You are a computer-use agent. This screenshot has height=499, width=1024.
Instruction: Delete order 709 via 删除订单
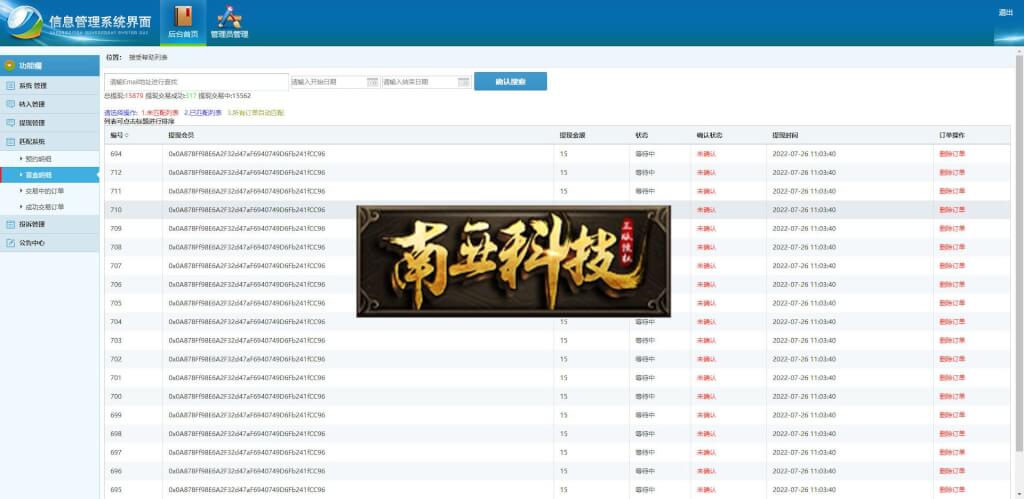pos(952,229)
